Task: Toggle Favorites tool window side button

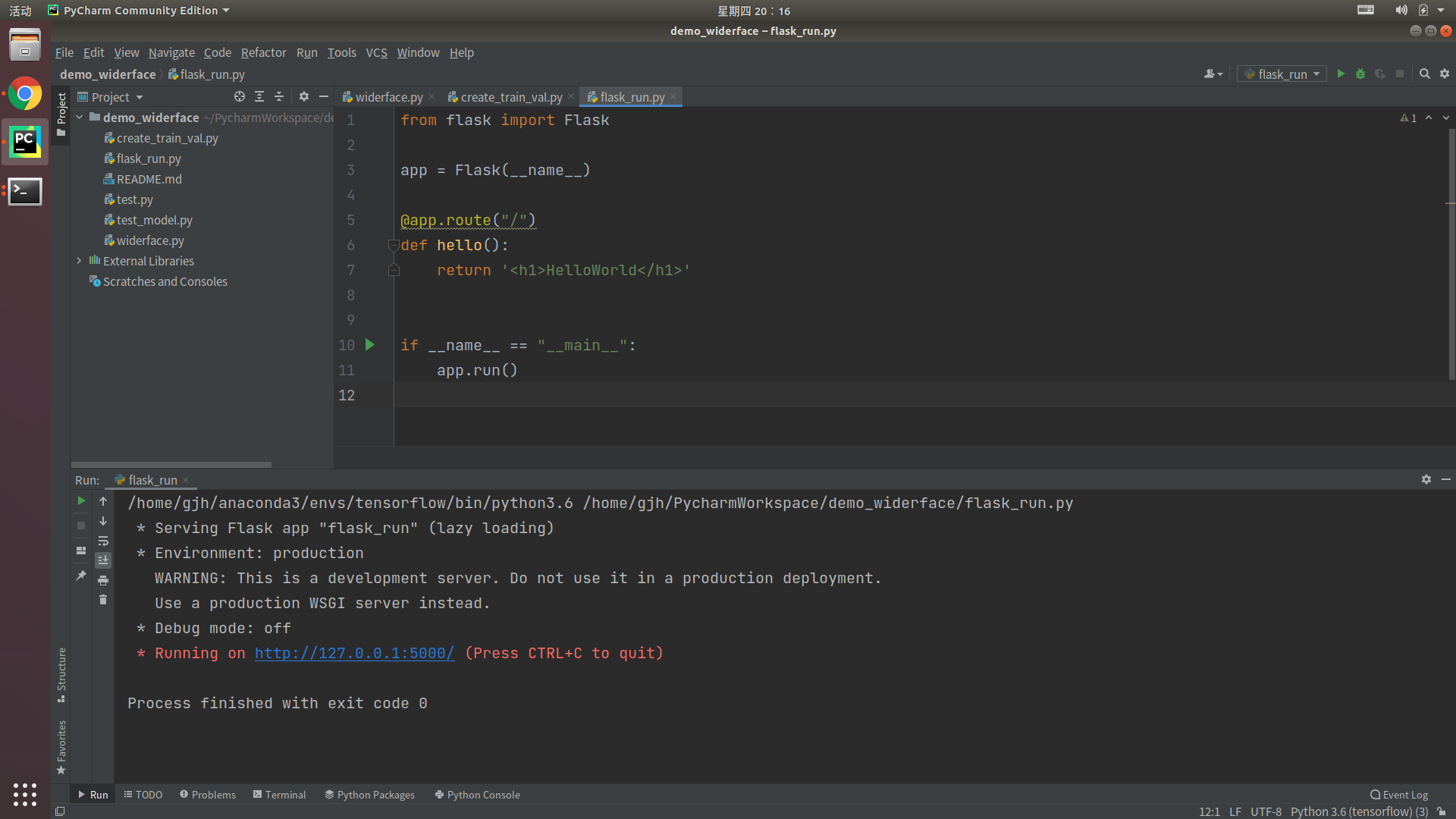Action: (x=61, y=748)
